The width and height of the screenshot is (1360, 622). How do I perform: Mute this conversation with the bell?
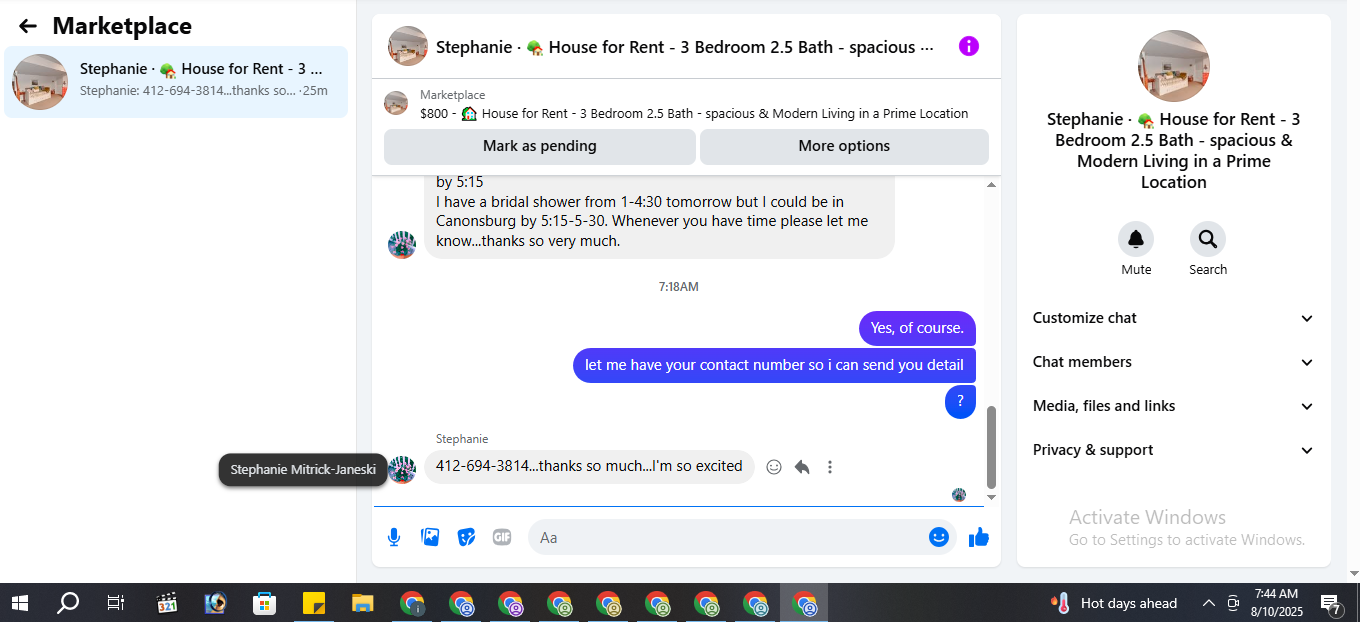(x=1136, y=239)
